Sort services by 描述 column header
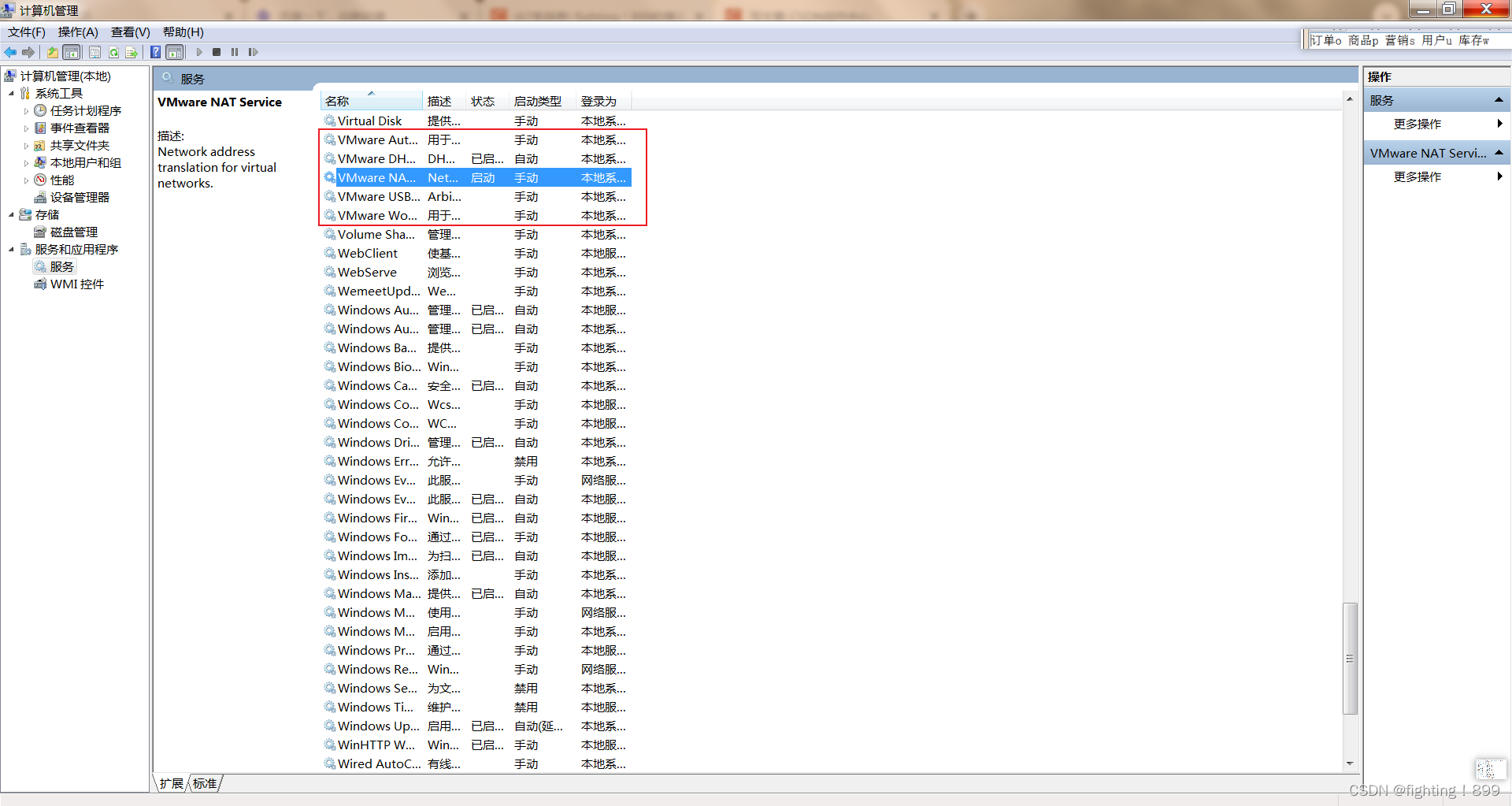Viewport: 1512px width, 806px height. point(444,101)
